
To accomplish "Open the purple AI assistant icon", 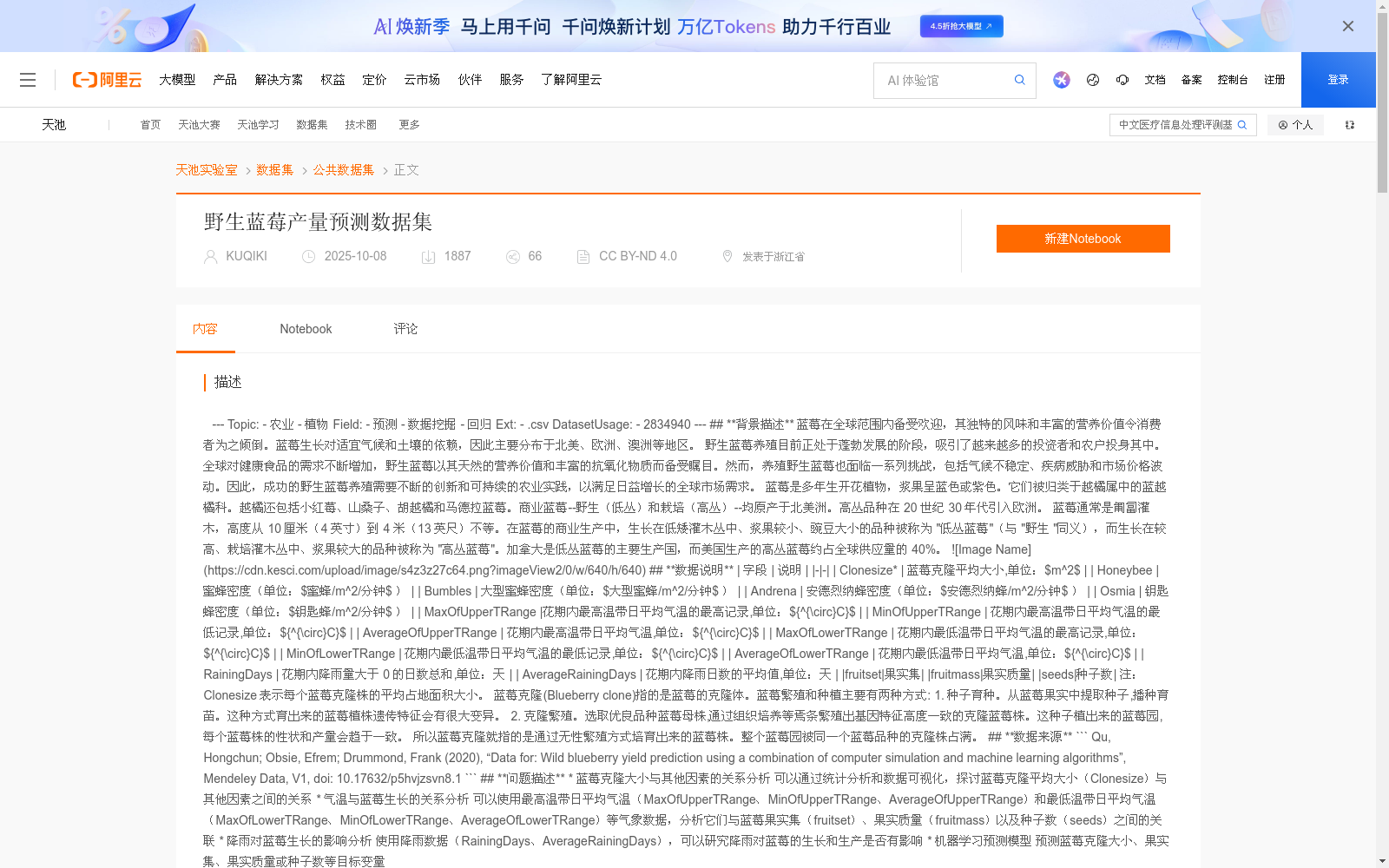I will tap(1062, 80).
